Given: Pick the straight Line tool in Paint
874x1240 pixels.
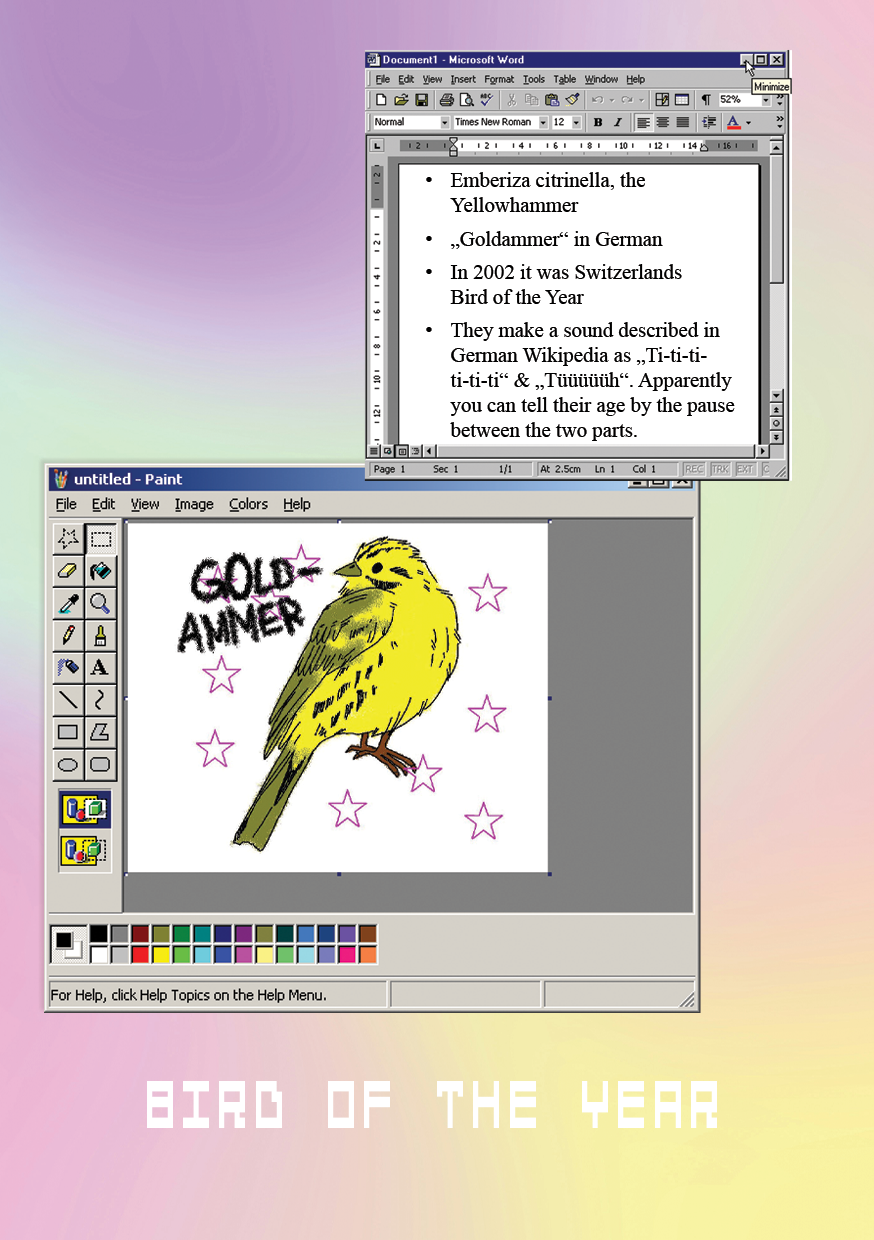Looking at the screenshot, I should [68, 699].
